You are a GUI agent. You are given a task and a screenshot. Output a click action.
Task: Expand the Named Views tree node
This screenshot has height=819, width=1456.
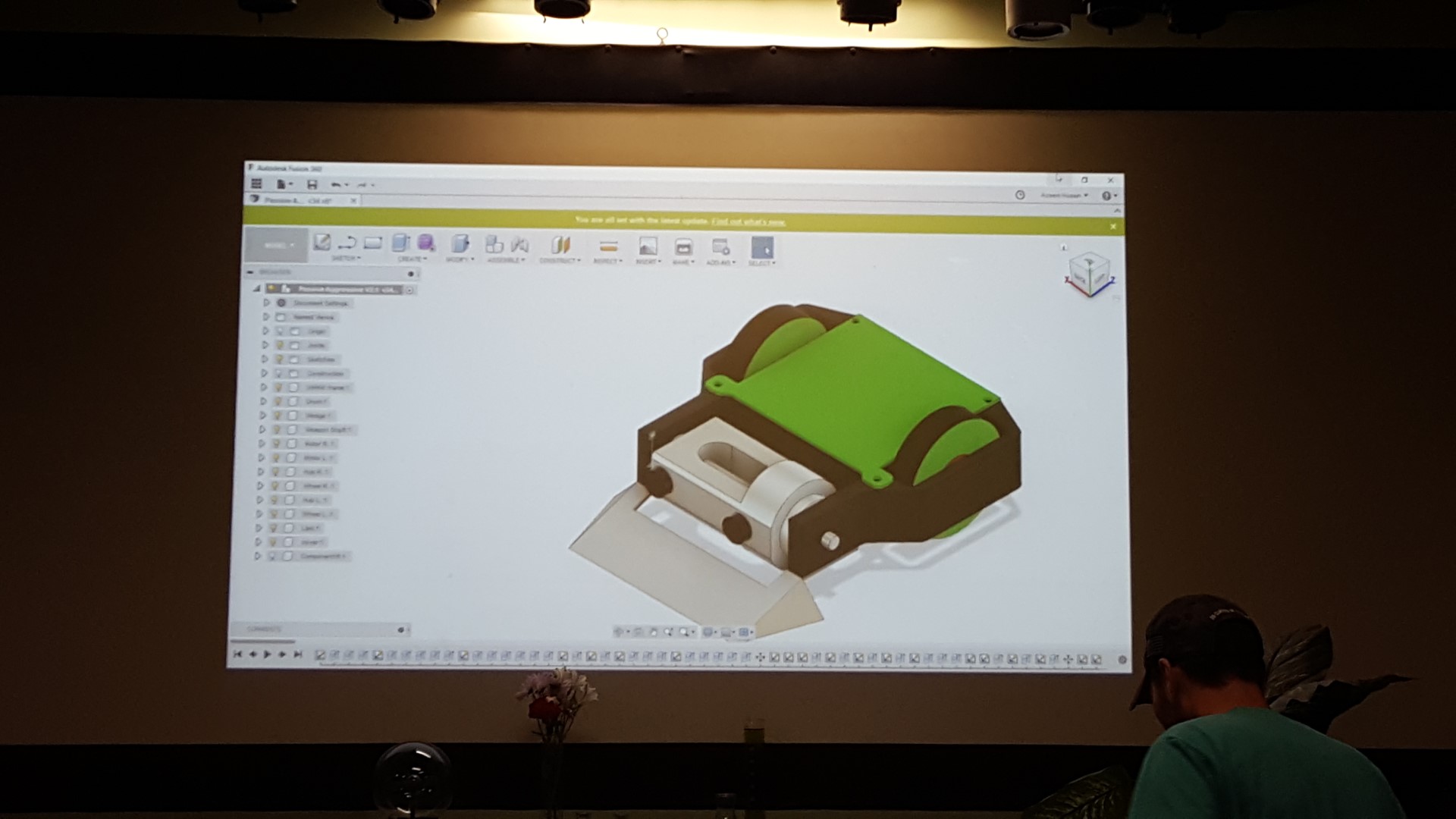point(266,317)
